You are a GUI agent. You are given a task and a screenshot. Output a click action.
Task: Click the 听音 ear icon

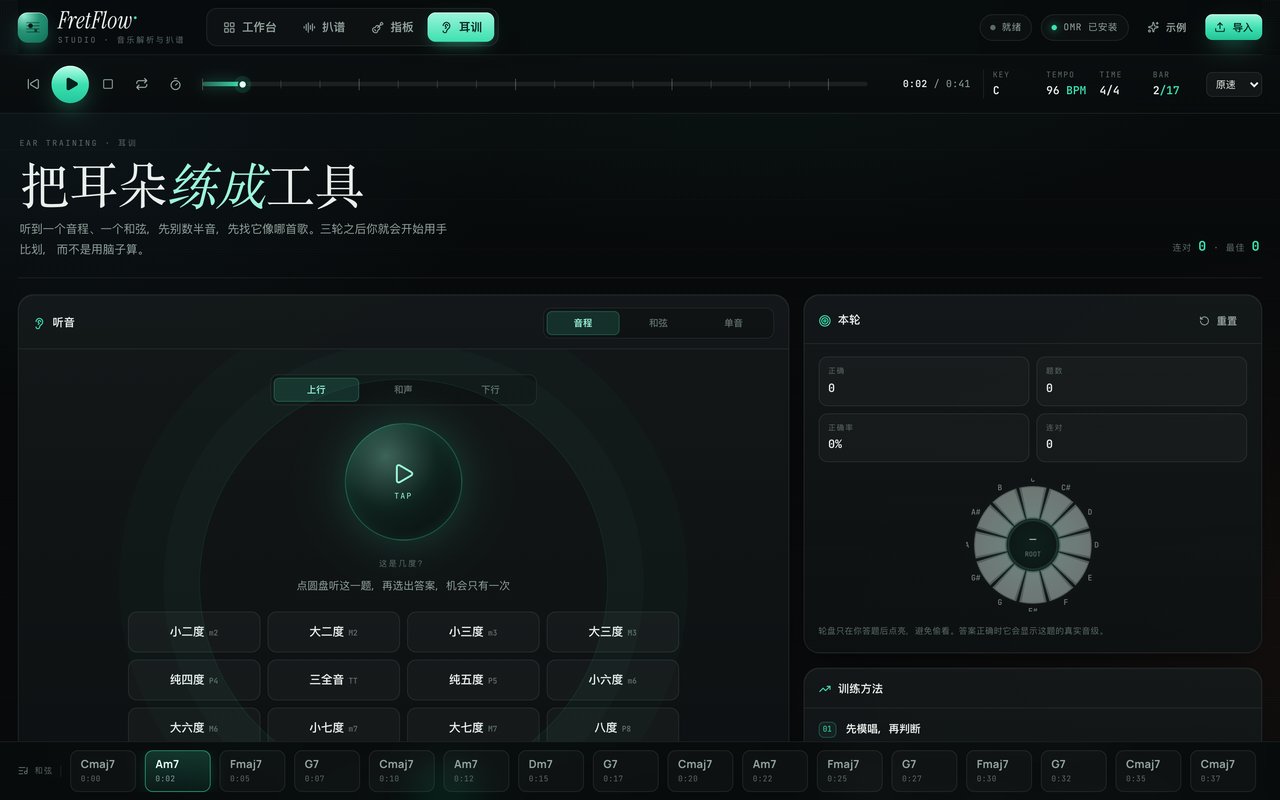(40, 323)
